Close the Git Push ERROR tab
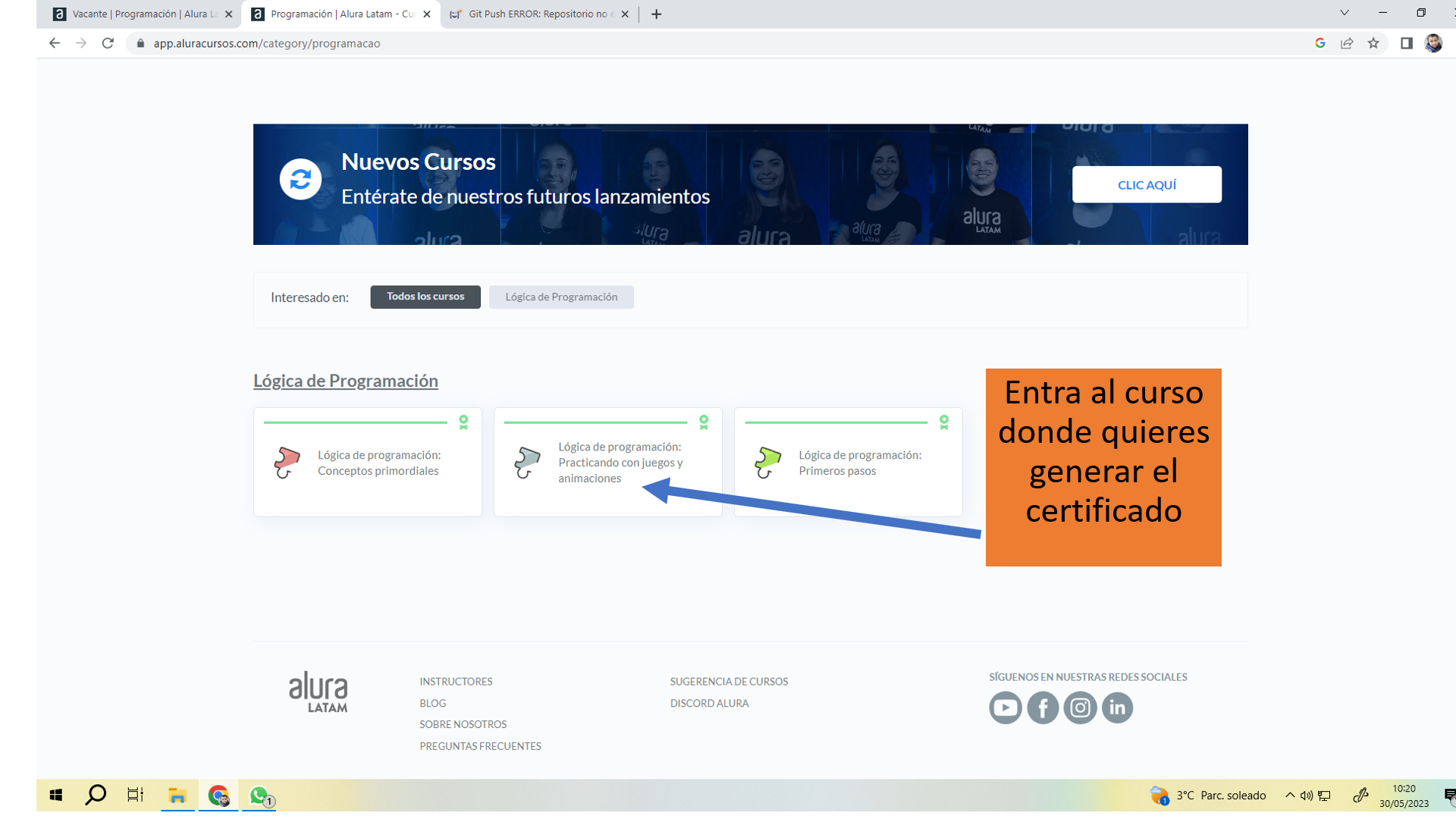The width and height of the screenshot is (1456, 819). (625, 14)
